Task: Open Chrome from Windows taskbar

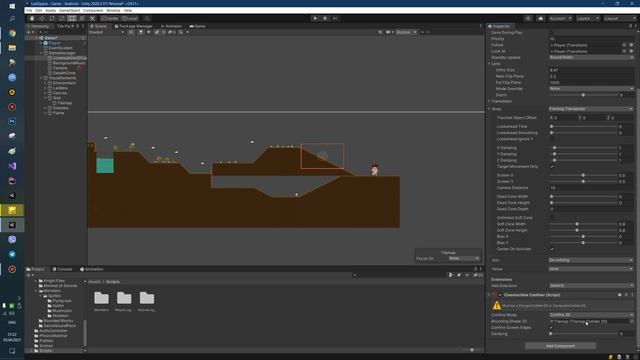Action: [12, 33]
